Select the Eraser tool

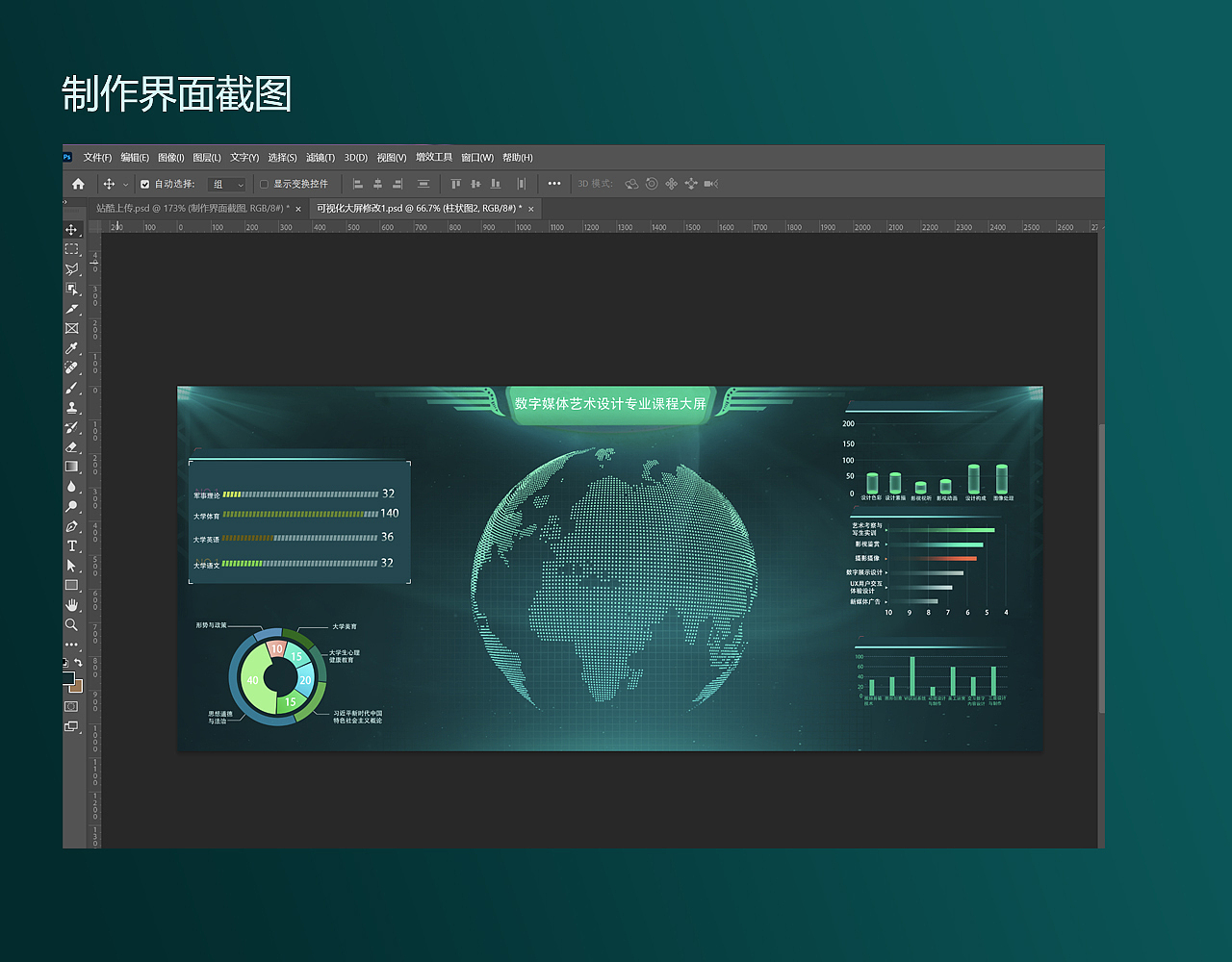pos(71,446)
